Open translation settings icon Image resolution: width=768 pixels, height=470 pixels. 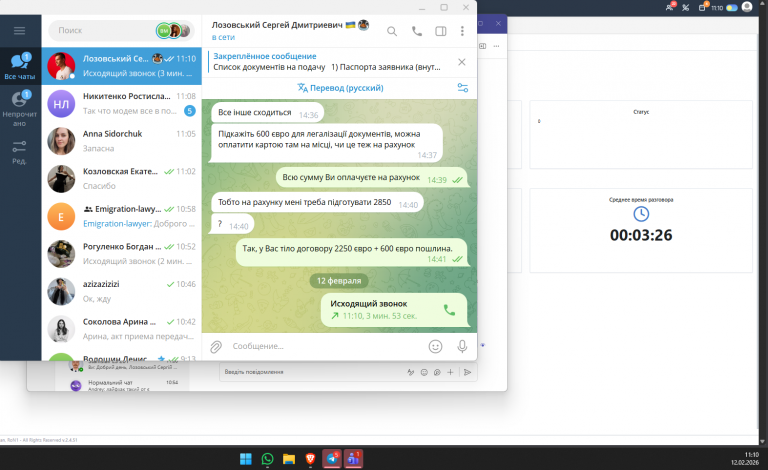coord(463,88)
